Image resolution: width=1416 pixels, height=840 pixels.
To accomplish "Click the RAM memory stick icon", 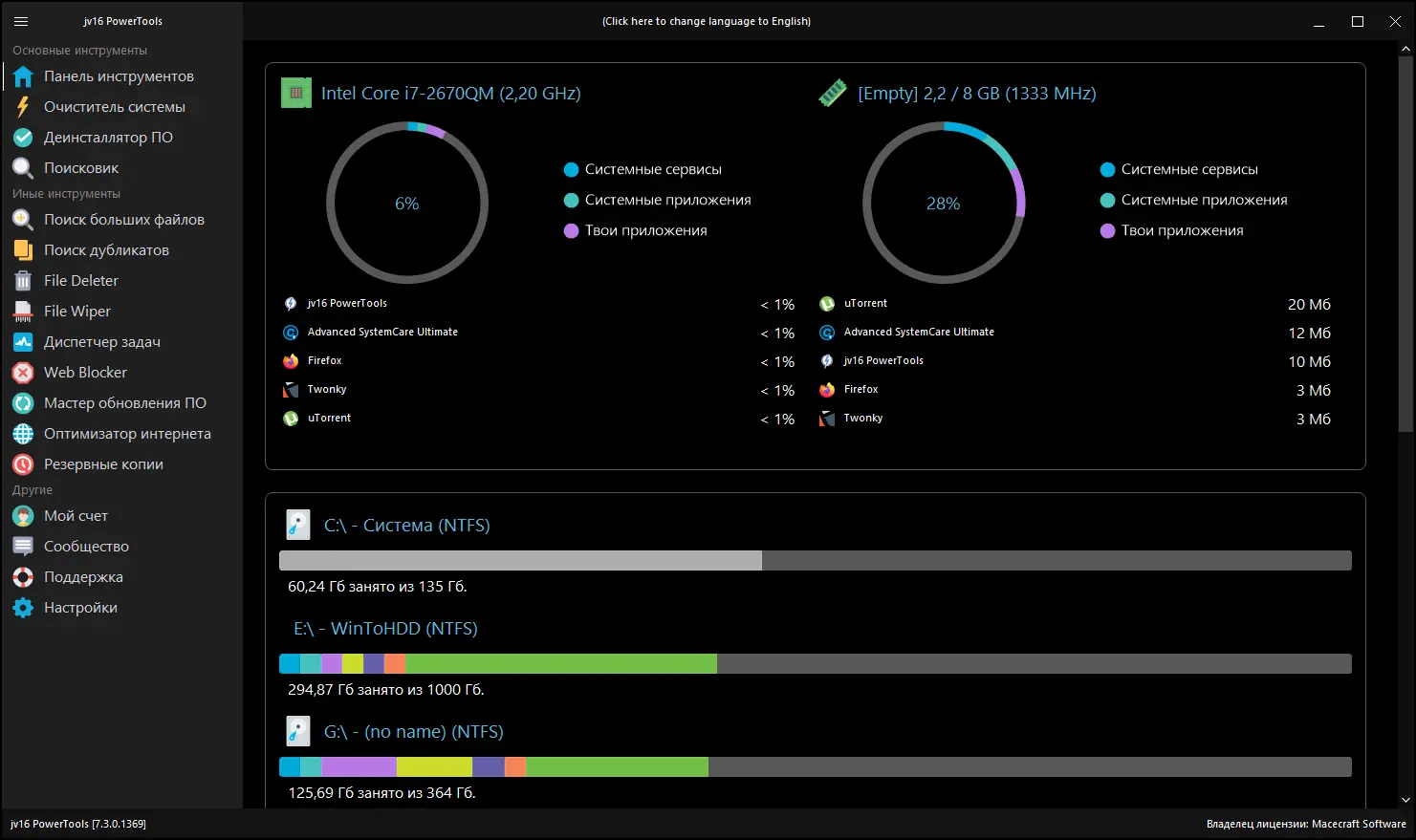I will pyautogui.click(x=833, y=93).
